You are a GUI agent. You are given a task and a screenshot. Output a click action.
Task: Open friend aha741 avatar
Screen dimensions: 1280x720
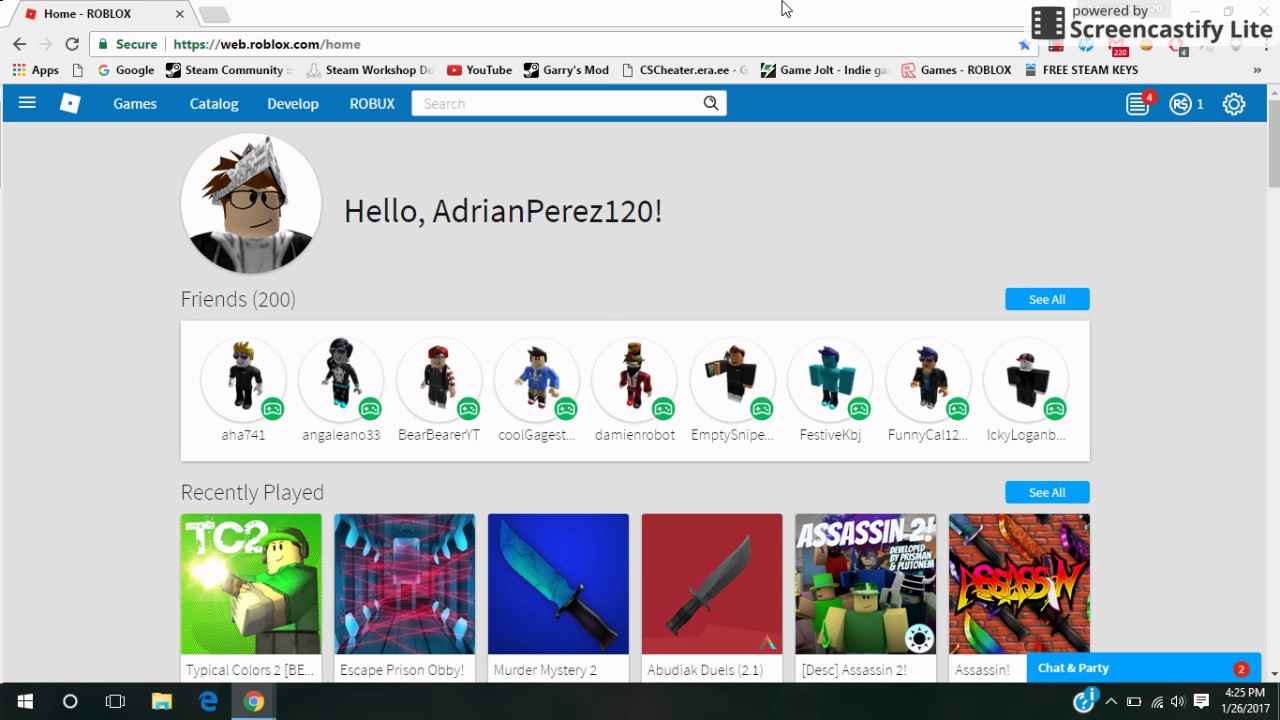tap(243, 378)
